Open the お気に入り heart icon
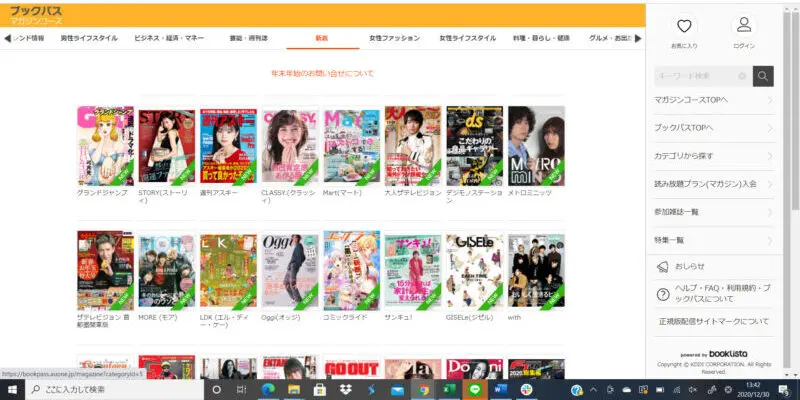Screen dimensions: 800x400 point(684,26)
